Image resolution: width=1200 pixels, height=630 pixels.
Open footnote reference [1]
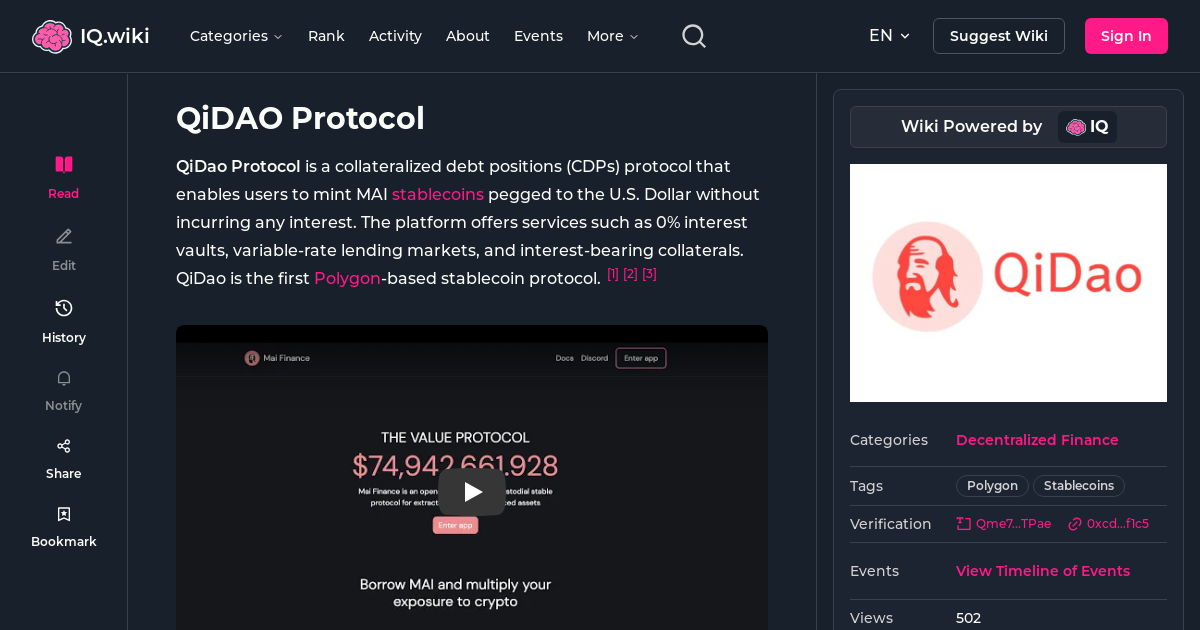(x=613, y=273)
